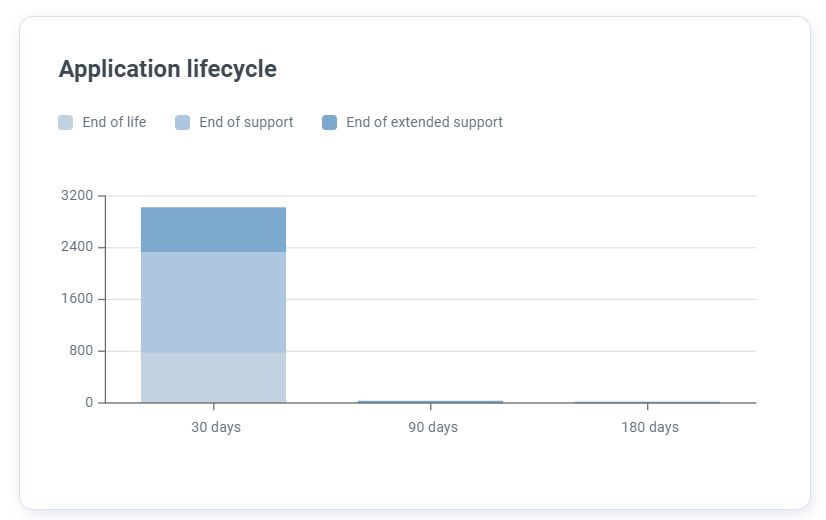Select End of extended support segment, 30 days bar
The height and width of the screenshot is (520, 826).
(213, 229)
